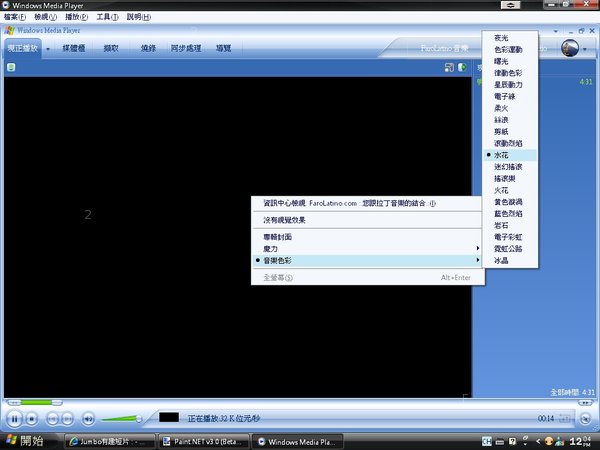The width and height of the screenshot is (600, 450).
Task: Pause playback with the pause button
Action: [x=14, y=419]
